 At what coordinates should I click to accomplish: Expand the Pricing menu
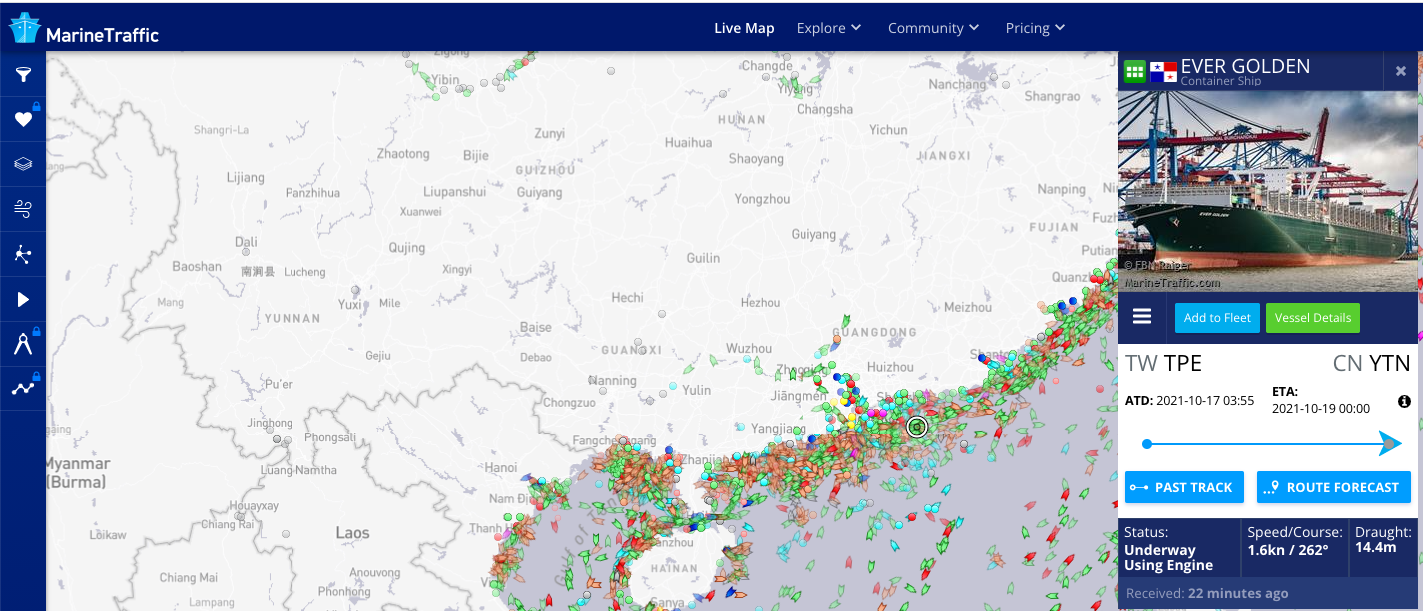click(x=1036, y=28)
